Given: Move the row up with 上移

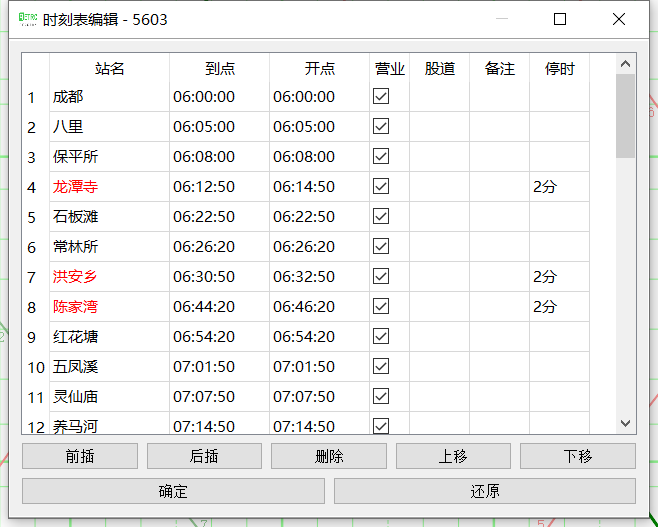Looking at the screenshot, I should pyautogui.click(x=453, y=456).
